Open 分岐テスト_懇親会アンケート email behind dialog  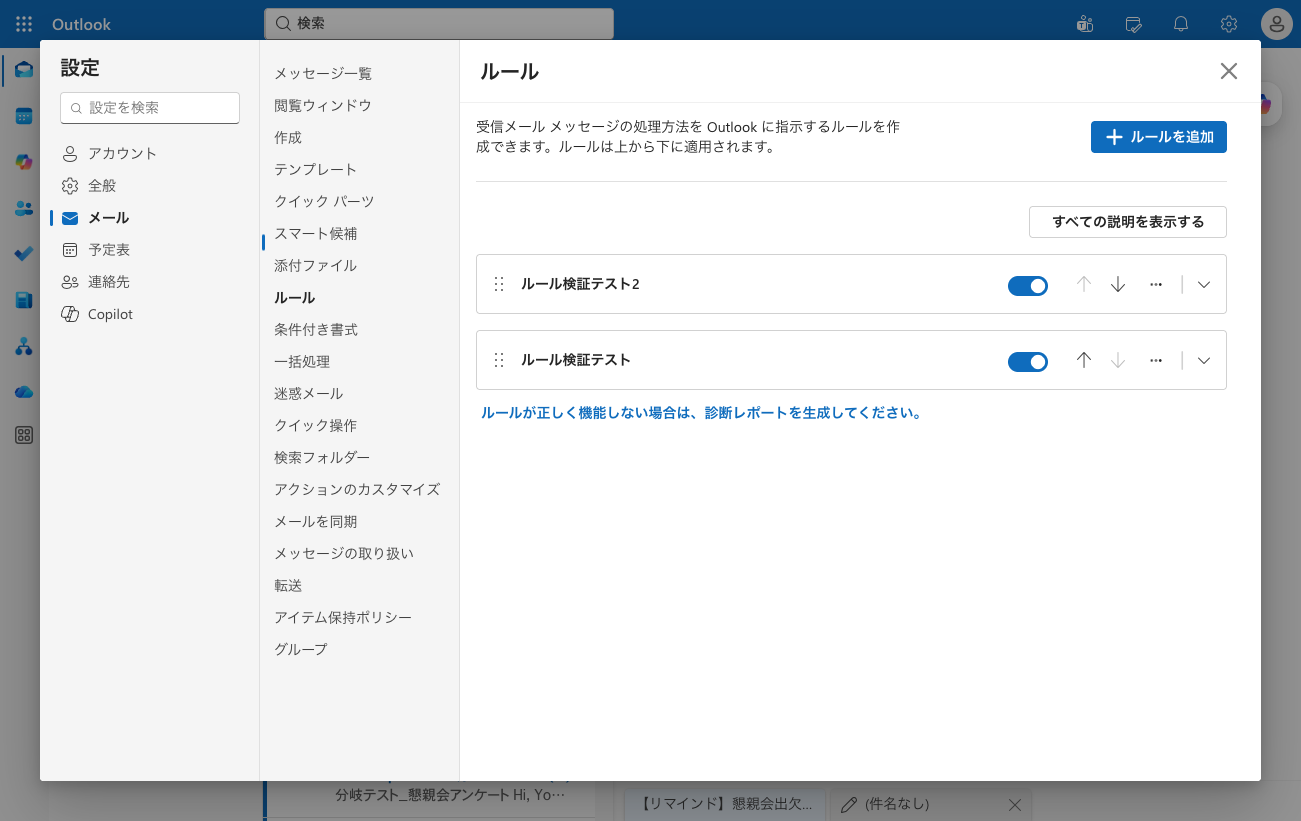pyautogui.click(x=450, y=796)
